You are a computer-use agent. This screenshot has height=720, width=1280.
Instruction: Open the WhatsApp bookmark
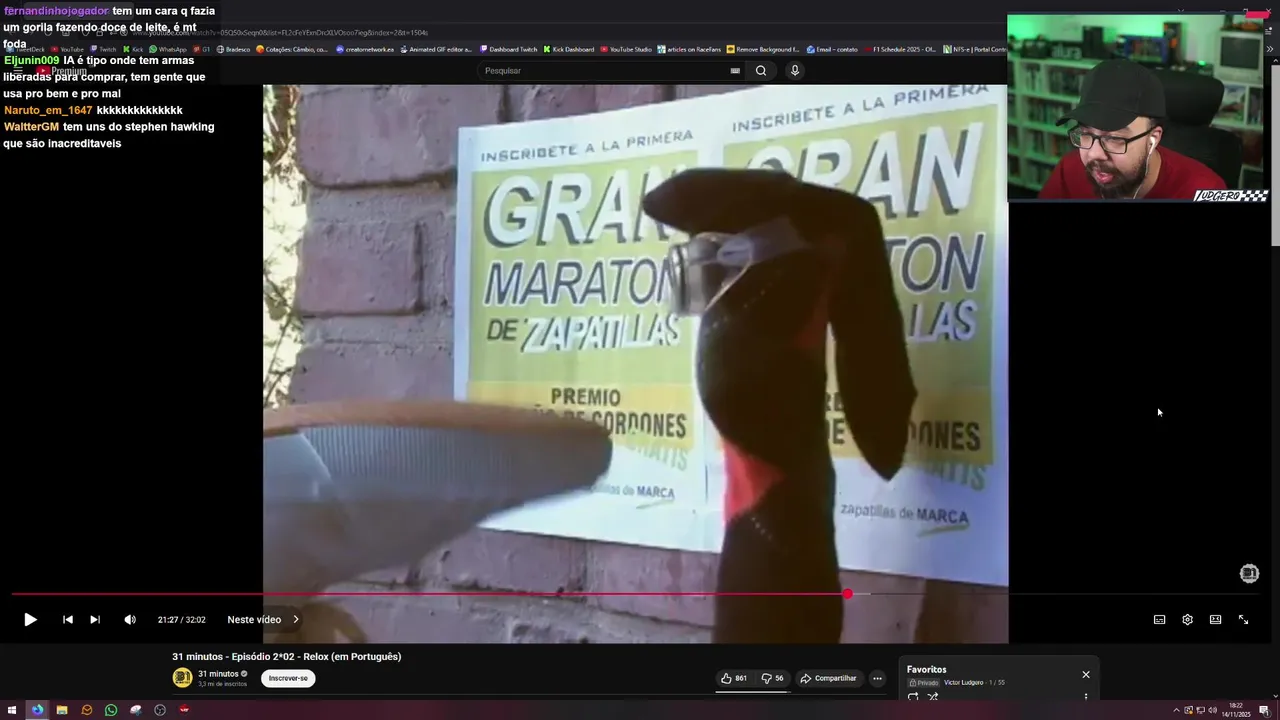coord(168,49)
